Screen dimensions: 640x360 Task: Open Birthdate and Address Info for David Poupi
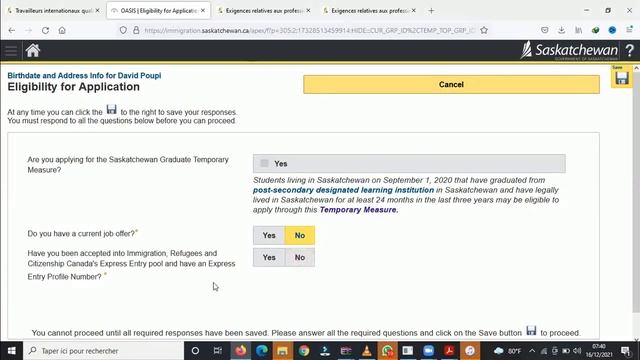tap(84, 76)
